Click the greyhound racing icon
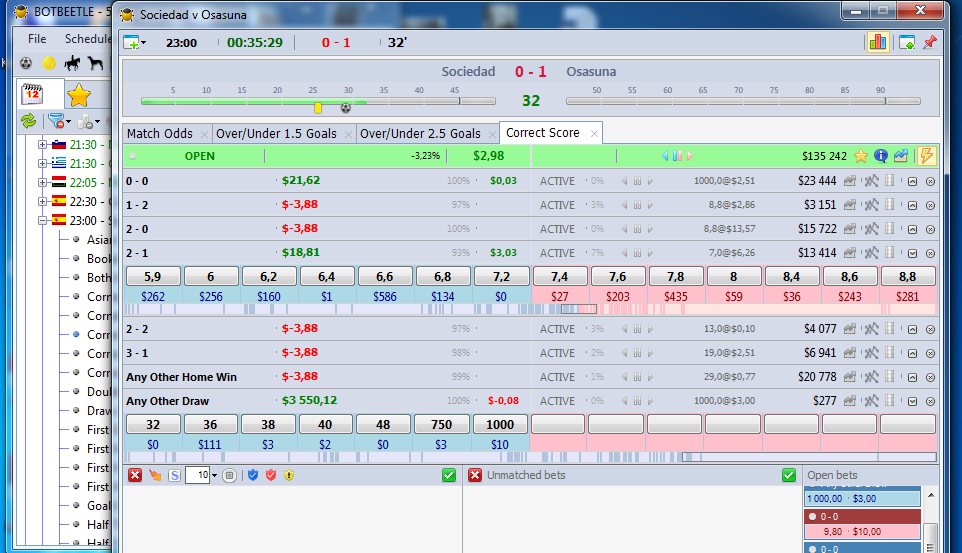This screenshot has height=553, width=962. pos(96,63)
